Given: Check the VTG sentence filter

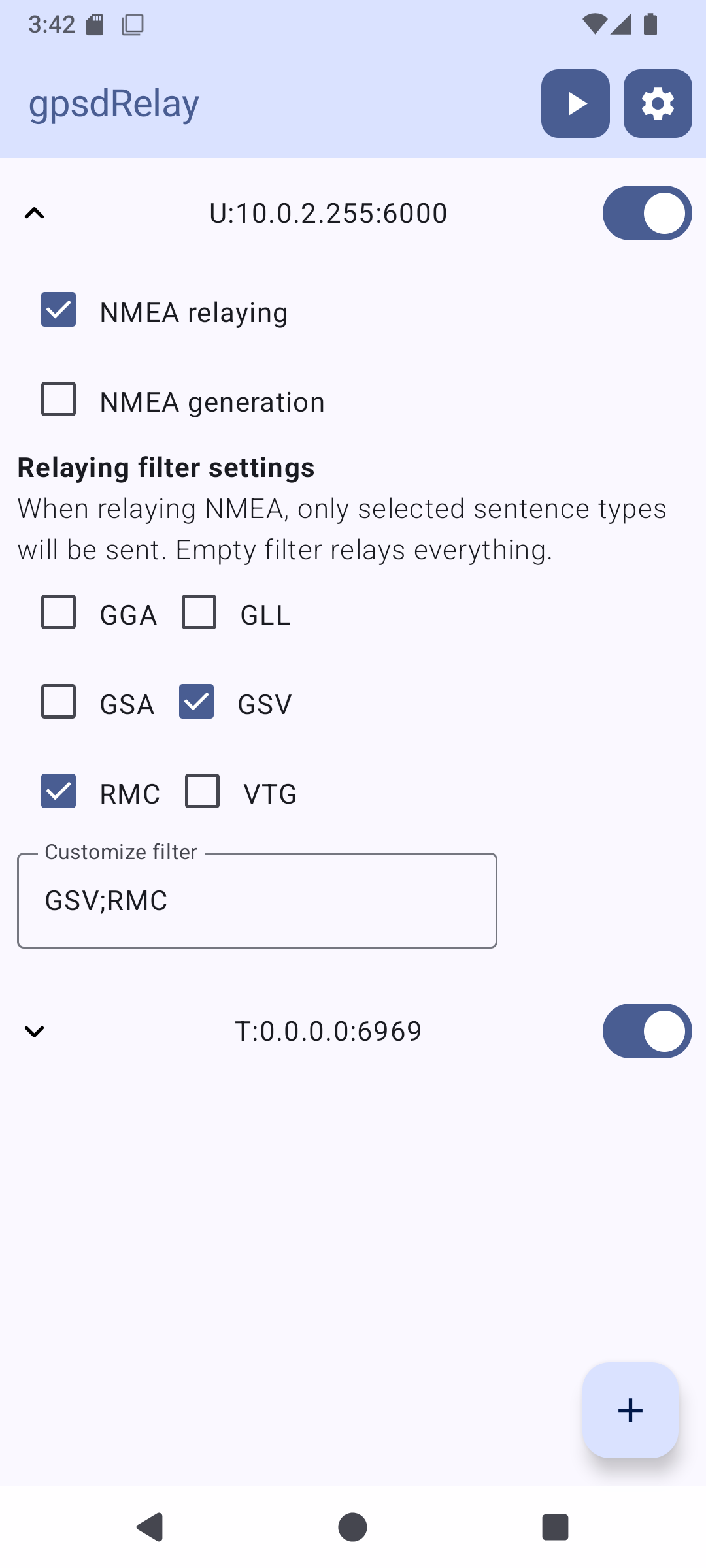Looking at the screenshot, I should [x=203, y=791].
